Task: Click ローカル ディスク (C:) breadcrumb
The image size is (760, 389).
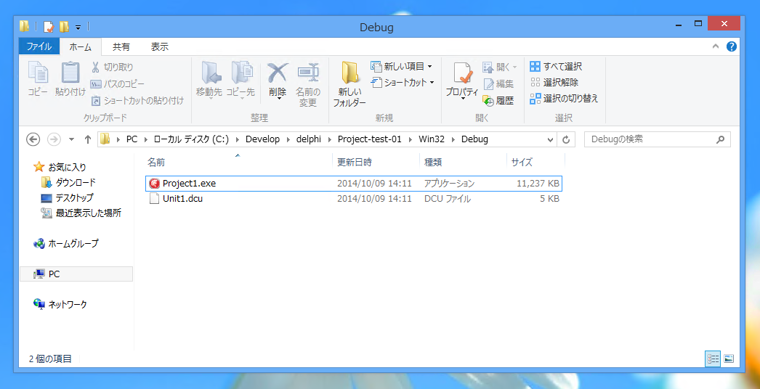Action: 191,140
